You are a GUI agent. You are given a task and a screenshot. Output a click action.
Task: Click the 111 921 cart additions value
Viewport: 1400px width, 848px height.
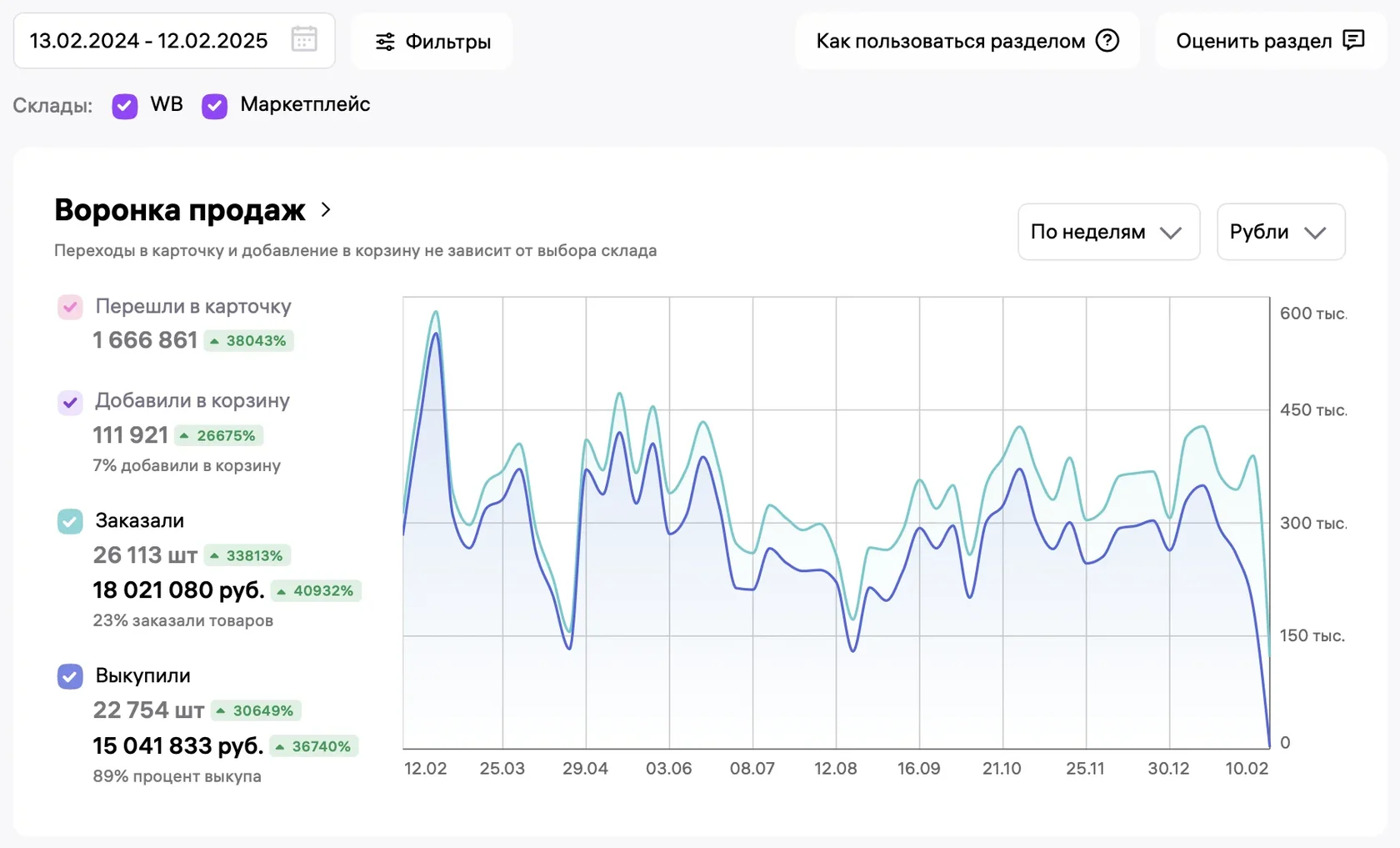[131, 435]
